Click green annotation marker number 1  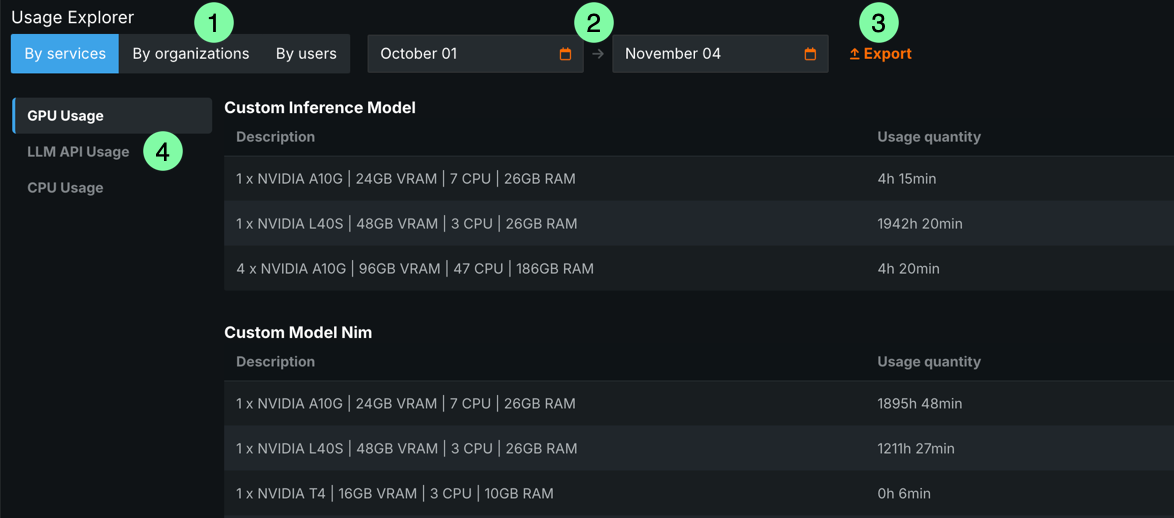tap(213, 22)
